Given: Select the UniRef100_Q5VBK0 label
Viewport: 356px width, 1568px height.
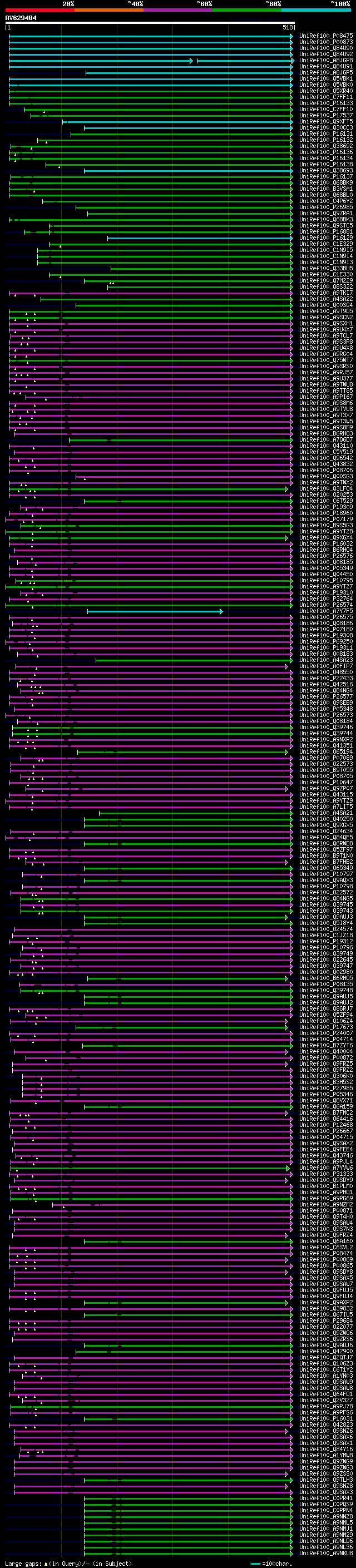Looking at the screenshot, I should click(325, 85).
